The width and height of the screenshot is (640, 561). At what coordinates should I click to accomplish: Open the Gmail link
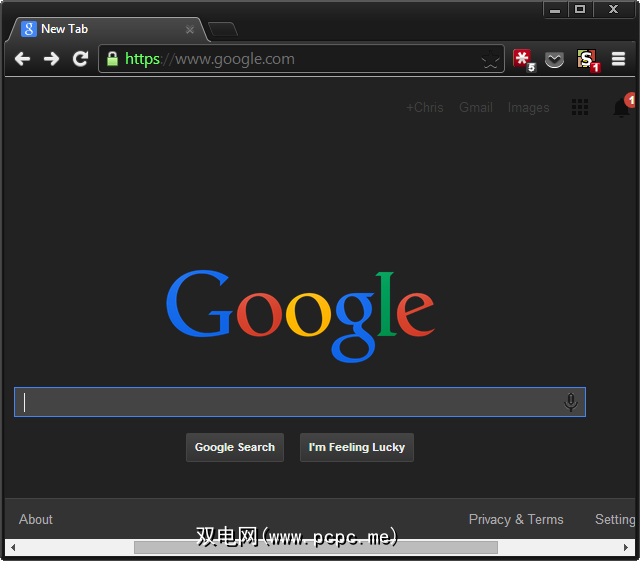coord(476,107)
